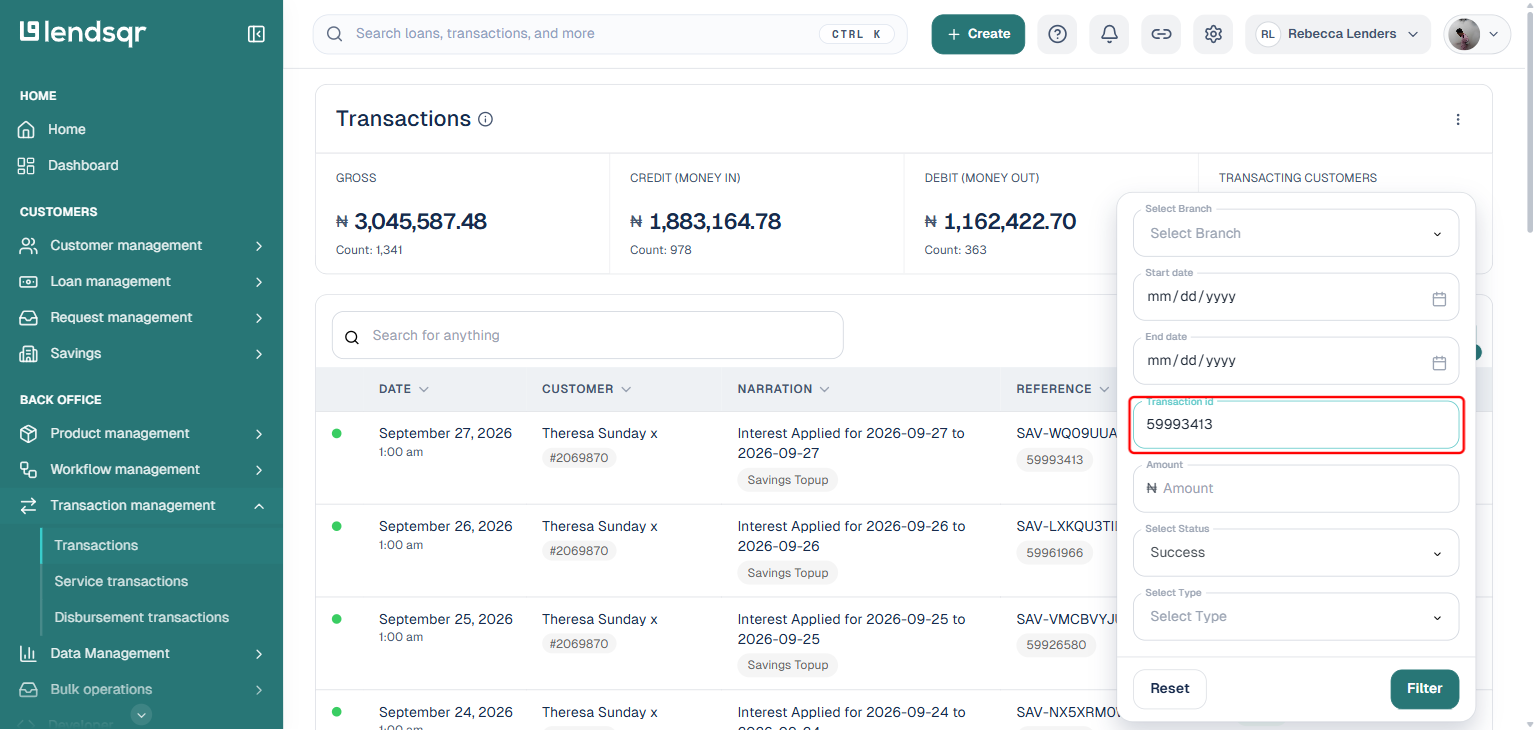The height and width of the screenshot is (730, 1535).
Task: Click Theresa Sunday x in September 27 row
Action: pyautogui.click(x=600, y=434)
